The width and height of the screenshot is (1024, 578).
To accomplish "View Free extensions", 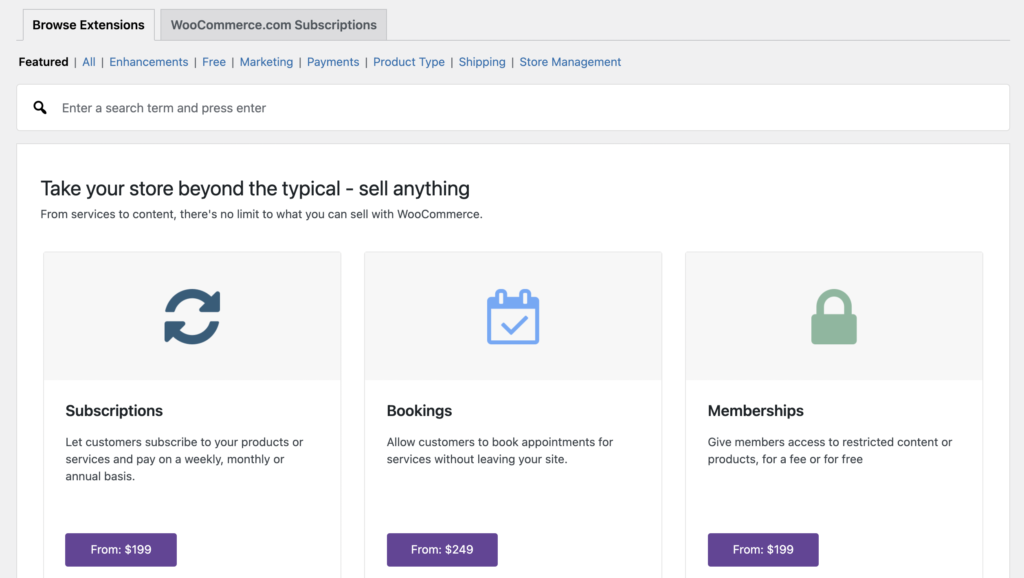I will pos(214,61).
